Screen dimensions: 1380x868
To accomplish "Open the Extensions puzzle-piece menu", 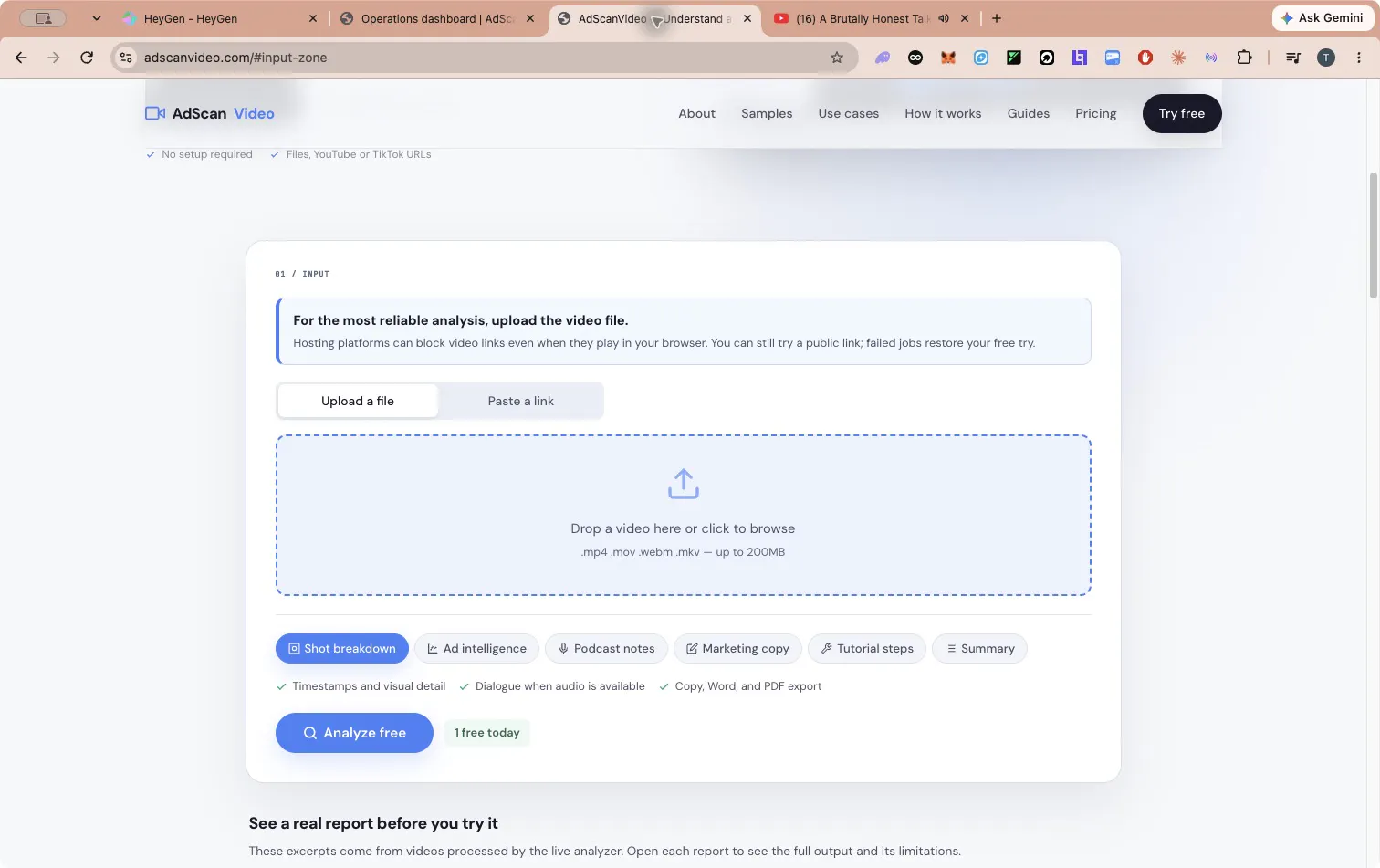I will (1244, 58).
